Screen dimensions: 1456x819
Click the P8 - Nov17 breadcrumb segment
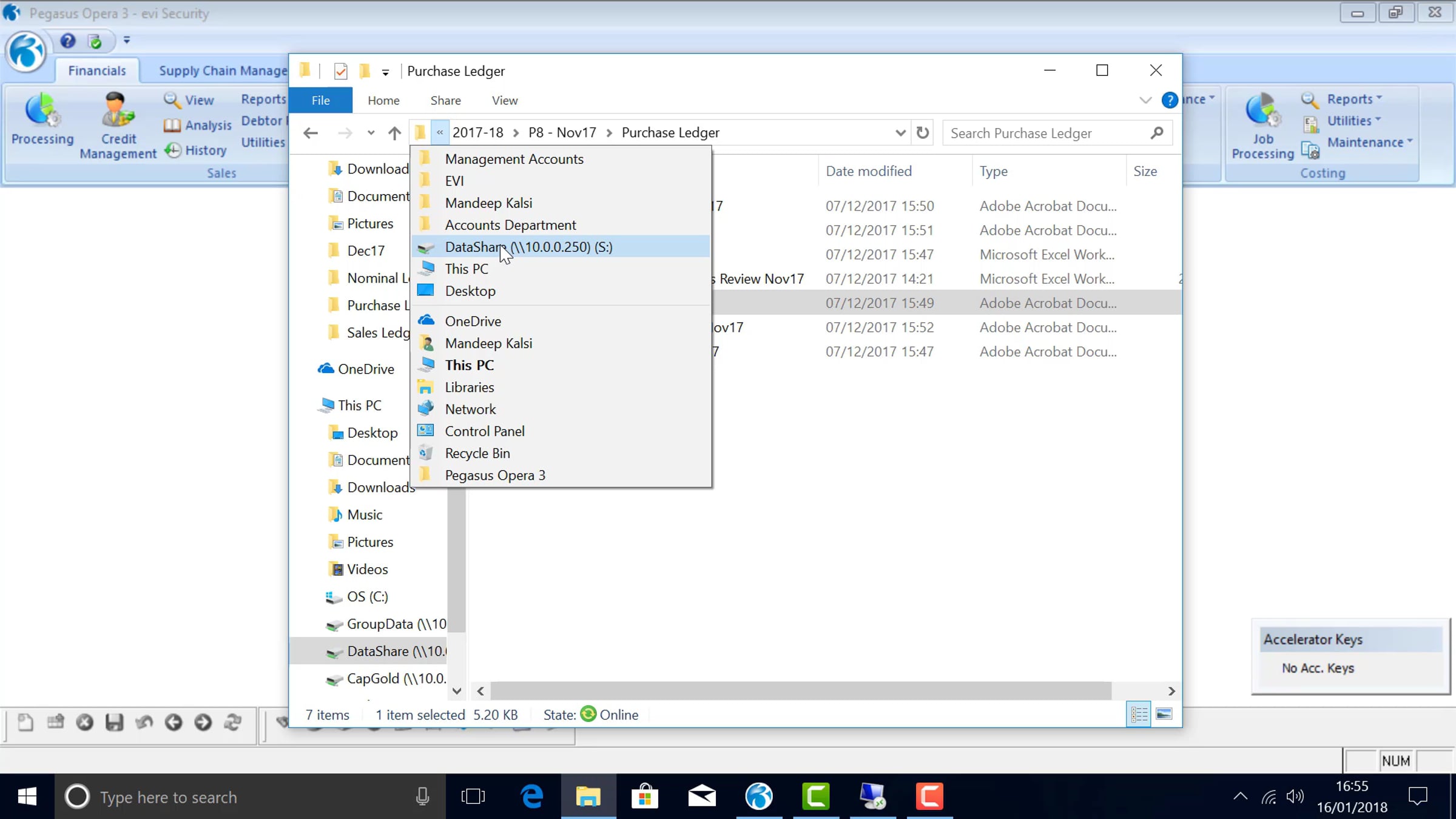562,132
